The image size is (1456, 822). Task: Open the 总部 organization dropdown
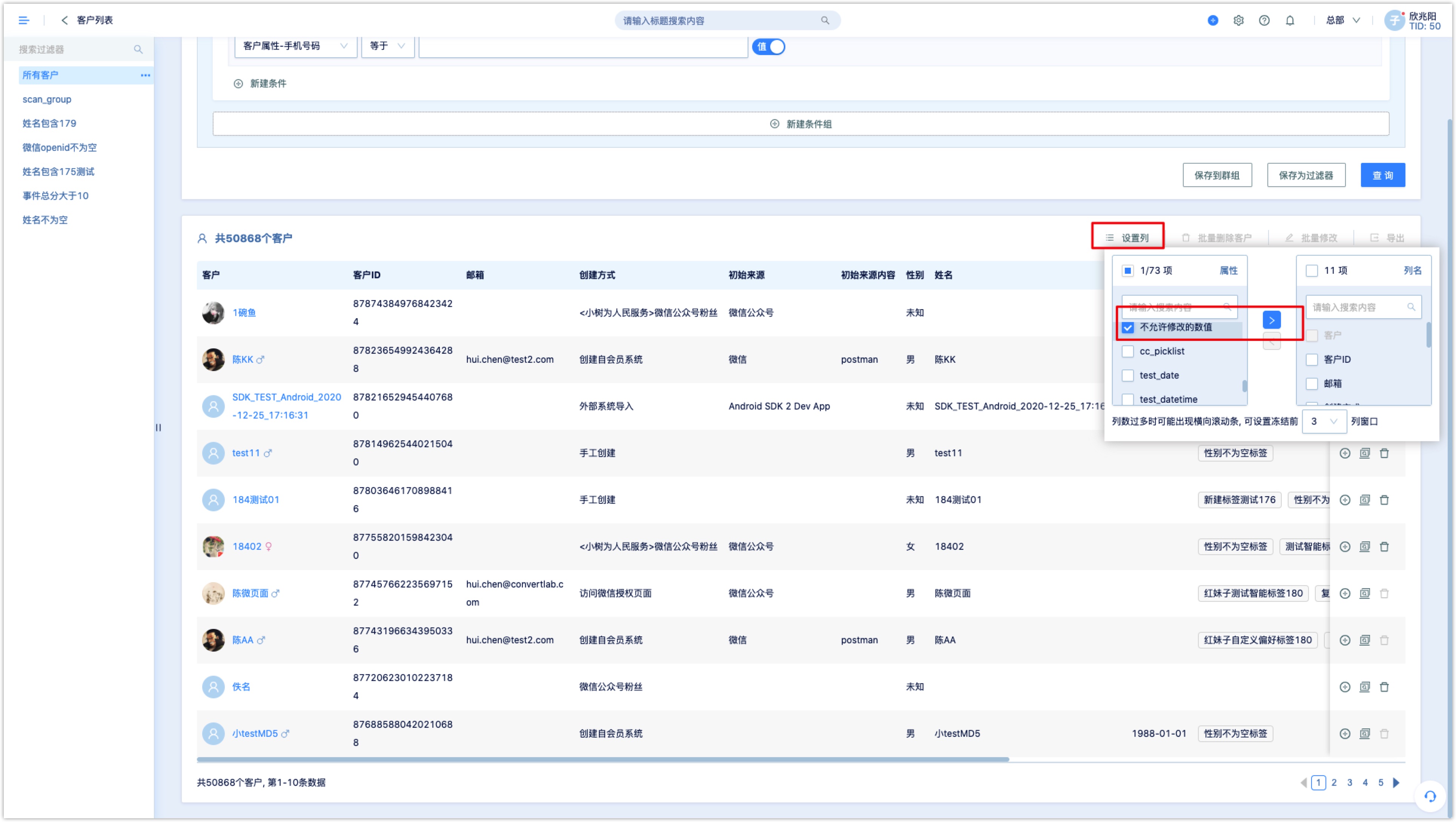point(1342,20)
